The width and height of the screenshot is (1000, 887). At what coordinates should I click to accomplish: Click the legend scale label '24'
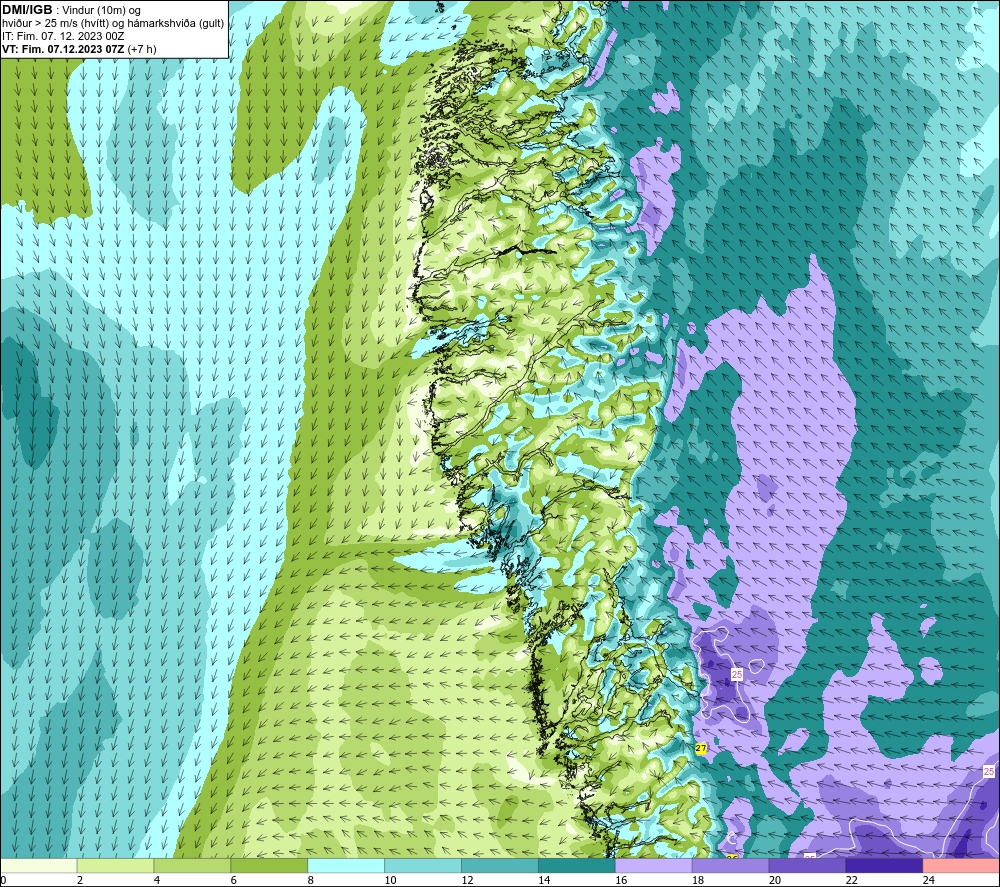pyautogui.click(x=929, y=881)
